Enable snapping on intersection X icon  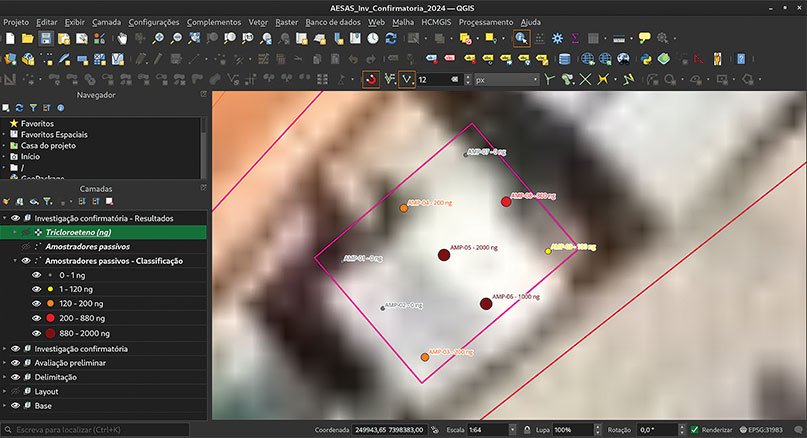point(585,80)
